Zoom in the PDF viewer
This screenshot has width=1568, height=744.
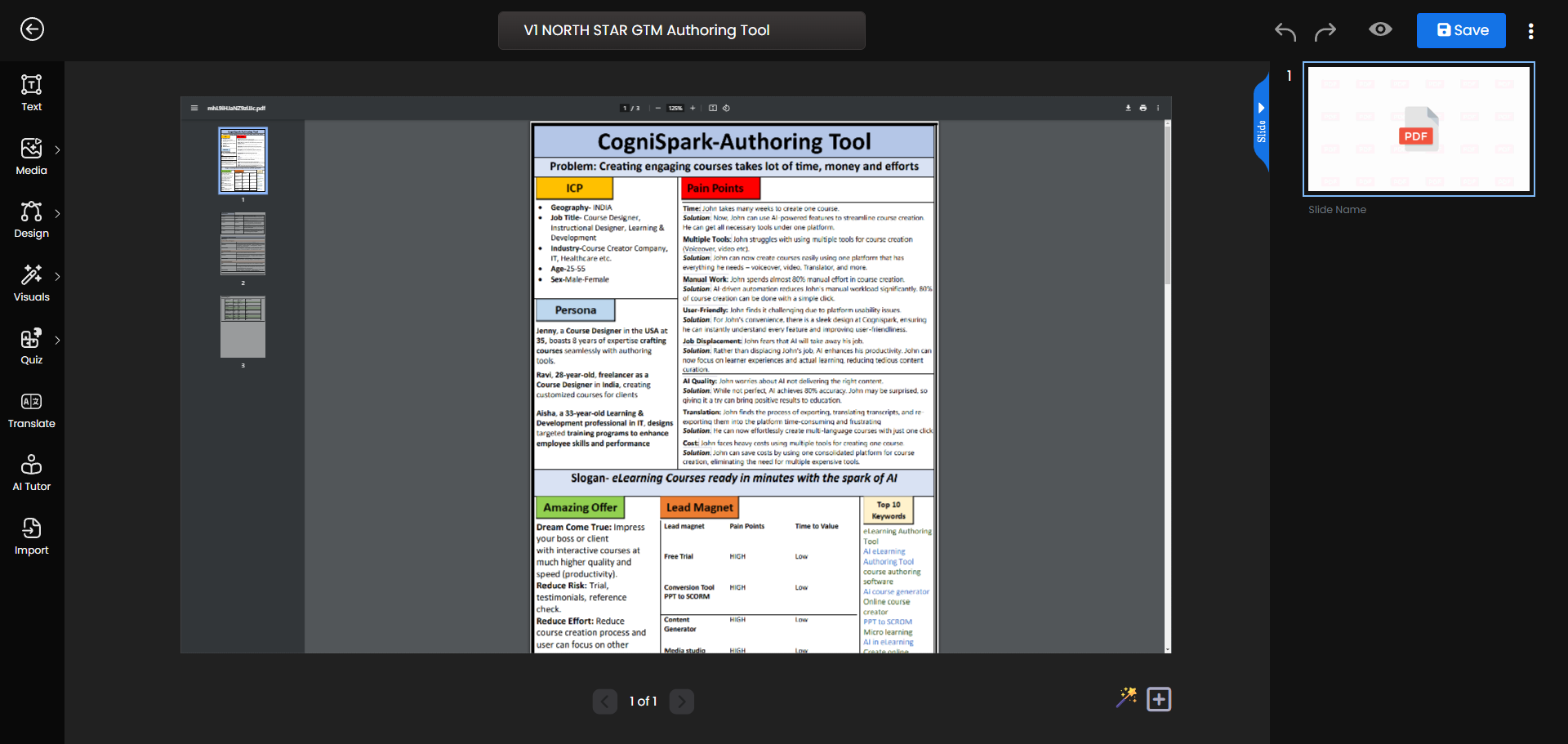(x=693, y=108)
